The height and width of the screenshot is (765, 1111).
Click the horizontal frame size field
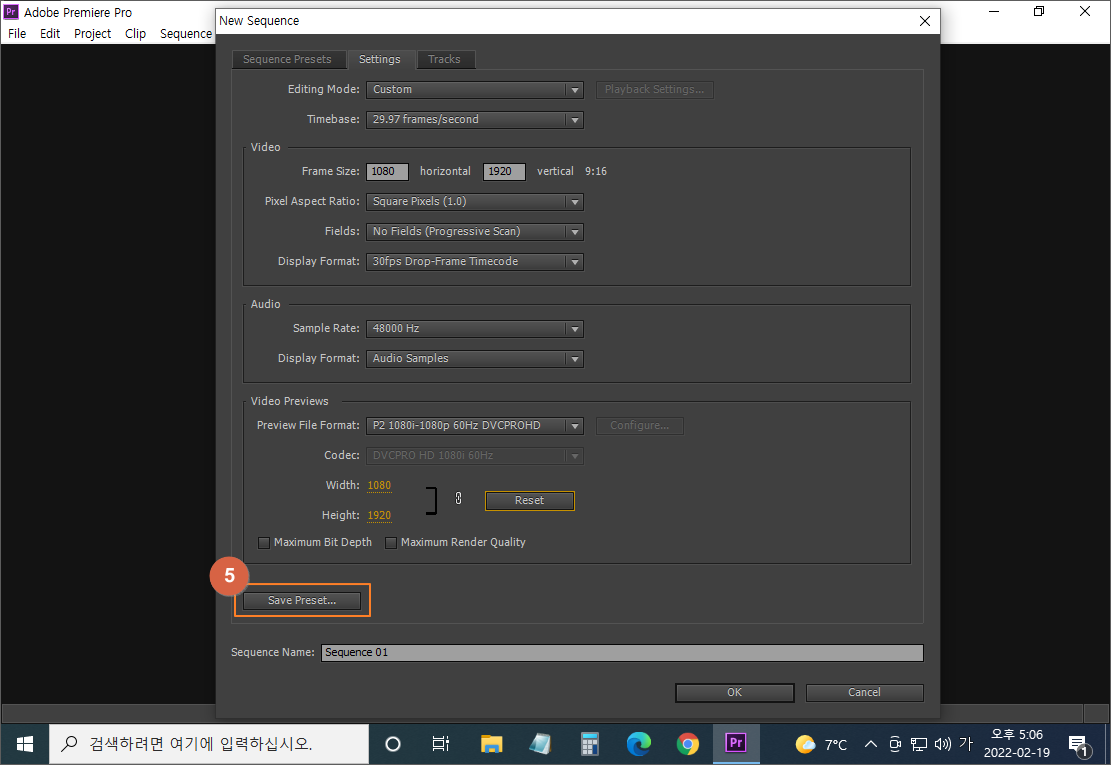point(387,171)
